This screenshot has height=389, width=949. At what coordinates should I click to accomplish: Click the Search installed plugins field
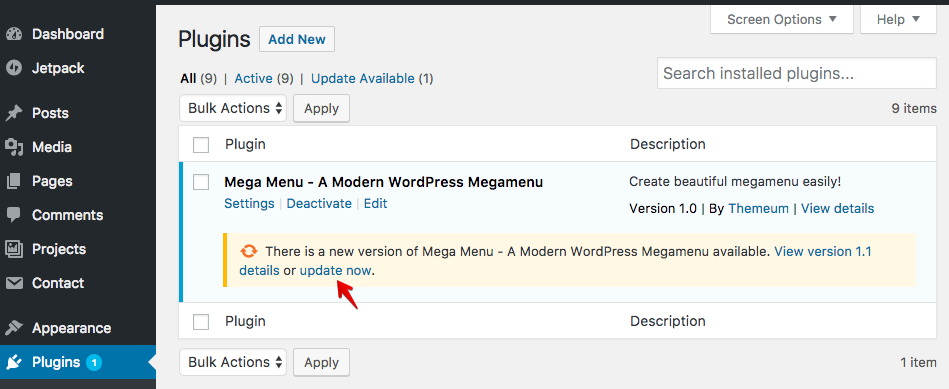click(x=796, y=74)
